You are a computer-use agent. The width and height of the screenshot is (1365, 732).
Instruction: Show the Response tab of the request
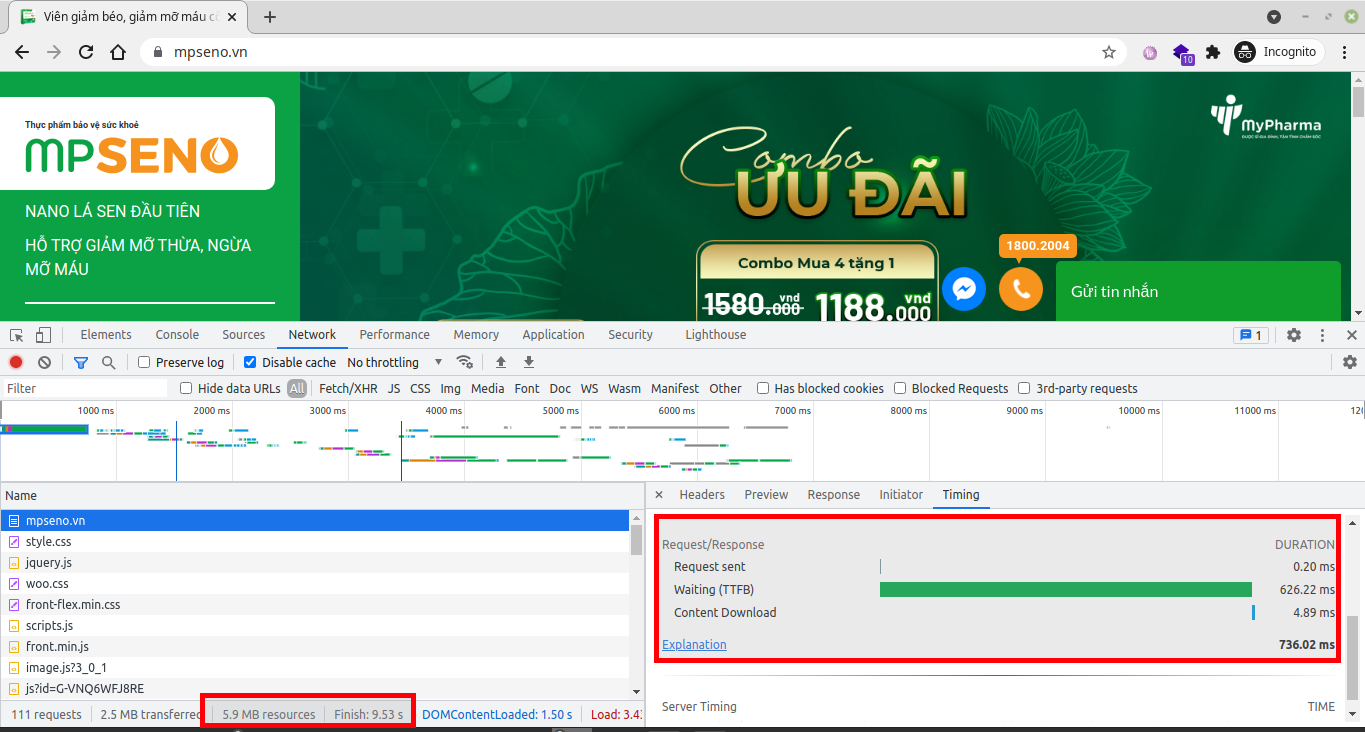tap(834, 495)
